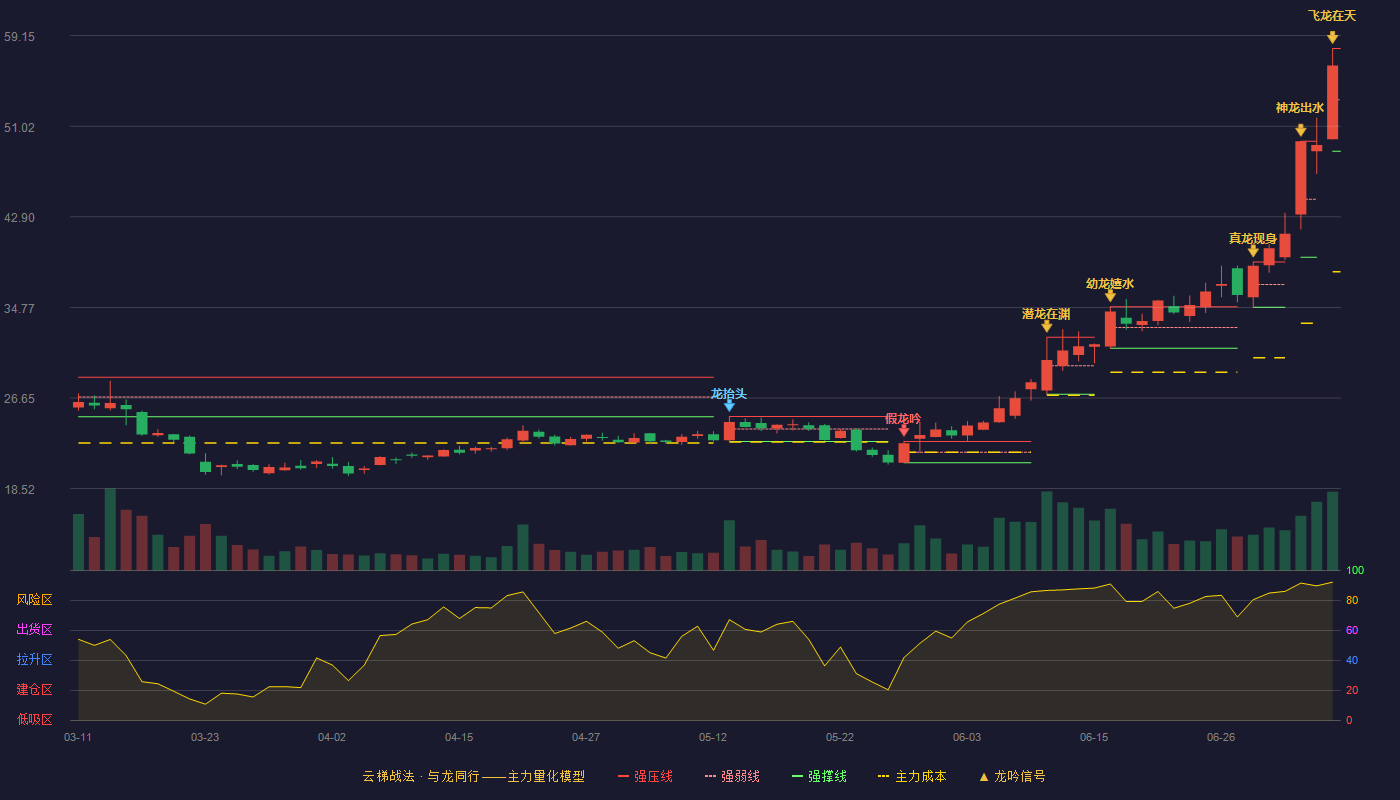Click the 幼龙嬉水 signal arrow marker
This screenshot has height=800, width=1400.
pos(1110,296)
